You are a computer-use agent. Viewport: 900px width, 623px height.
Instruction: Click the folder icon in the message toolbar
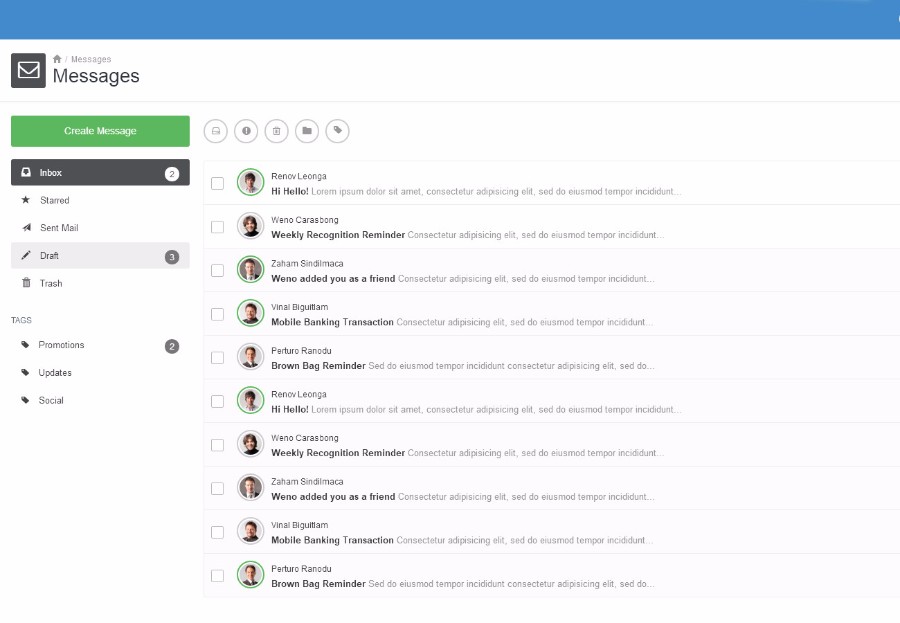pyautogui.click(x=307, y=131)
